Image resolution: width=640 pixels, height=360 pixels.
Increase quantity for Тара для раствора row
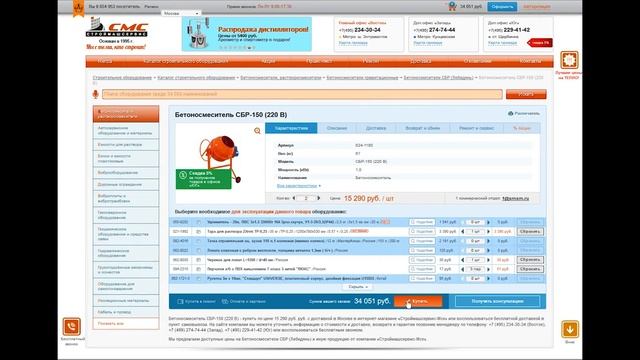pos(489,232)
